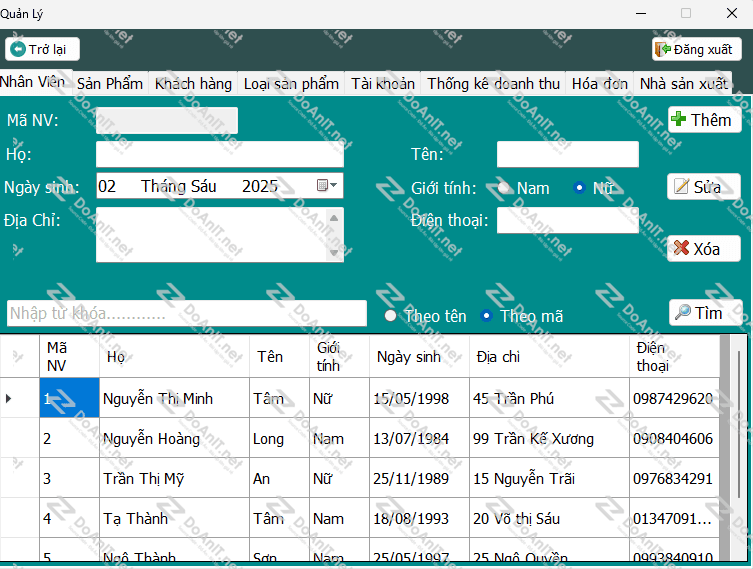This screenshot has height=569, width=753.
Task: Click the address box scroll up arrow
Action: pos(334,218)
